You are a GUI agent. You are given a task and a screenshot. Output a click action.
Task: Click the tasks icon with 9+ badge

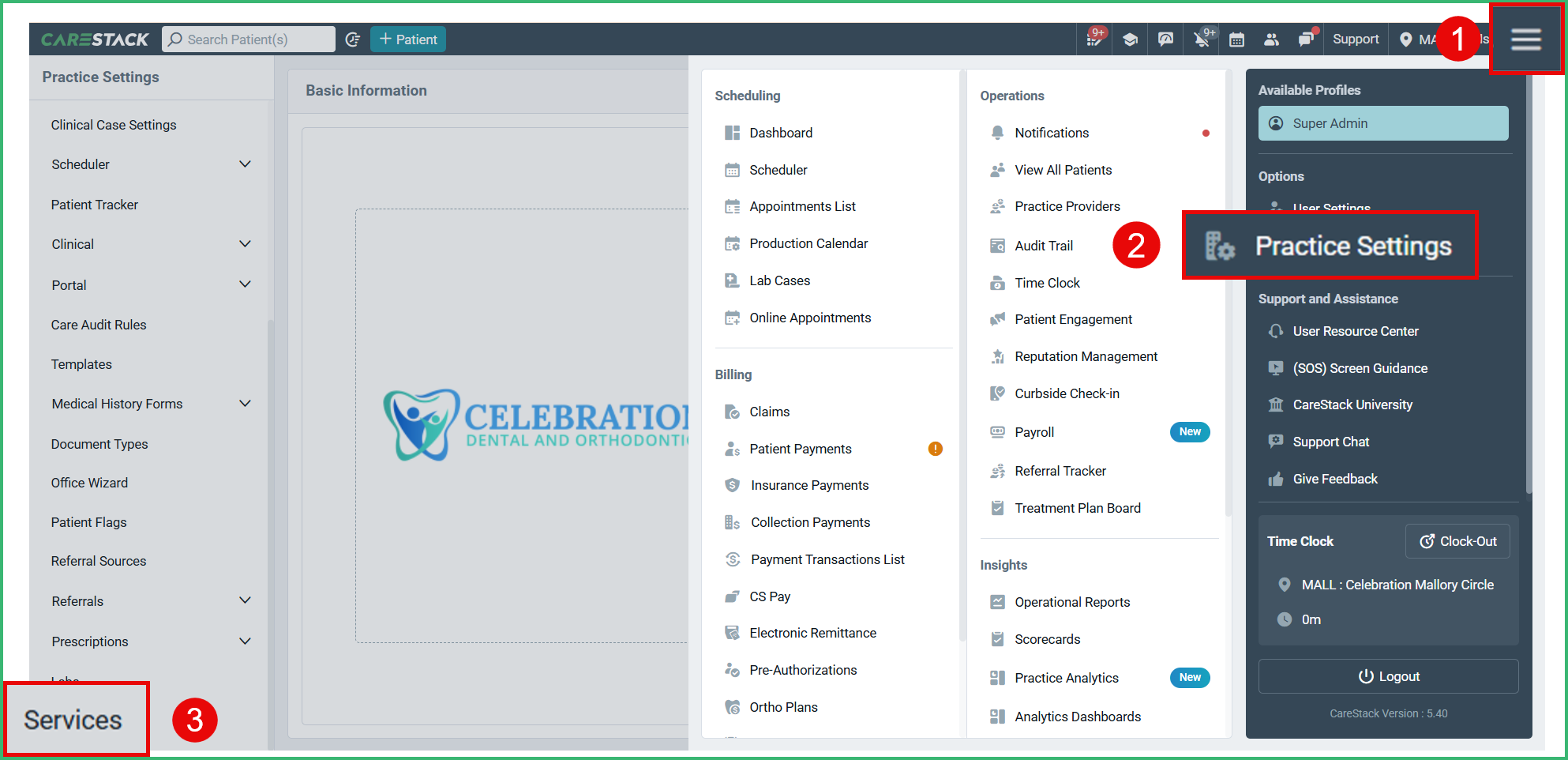pyautogui.click(x=1093, y=39)
